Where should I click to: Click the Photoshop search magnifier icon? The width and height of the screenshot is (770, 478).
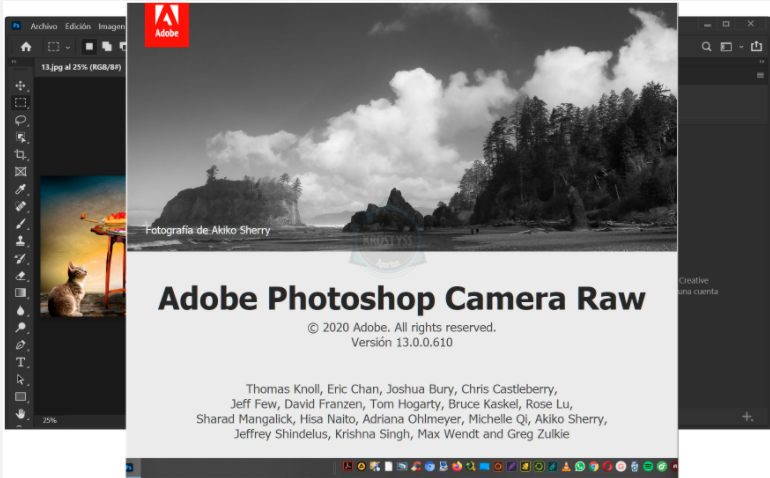(706, 47)
